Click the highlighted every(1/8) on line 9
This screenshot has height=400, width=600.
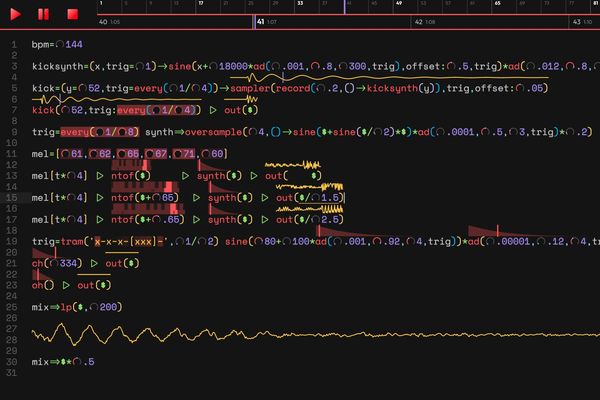click(x=99, y=132)
